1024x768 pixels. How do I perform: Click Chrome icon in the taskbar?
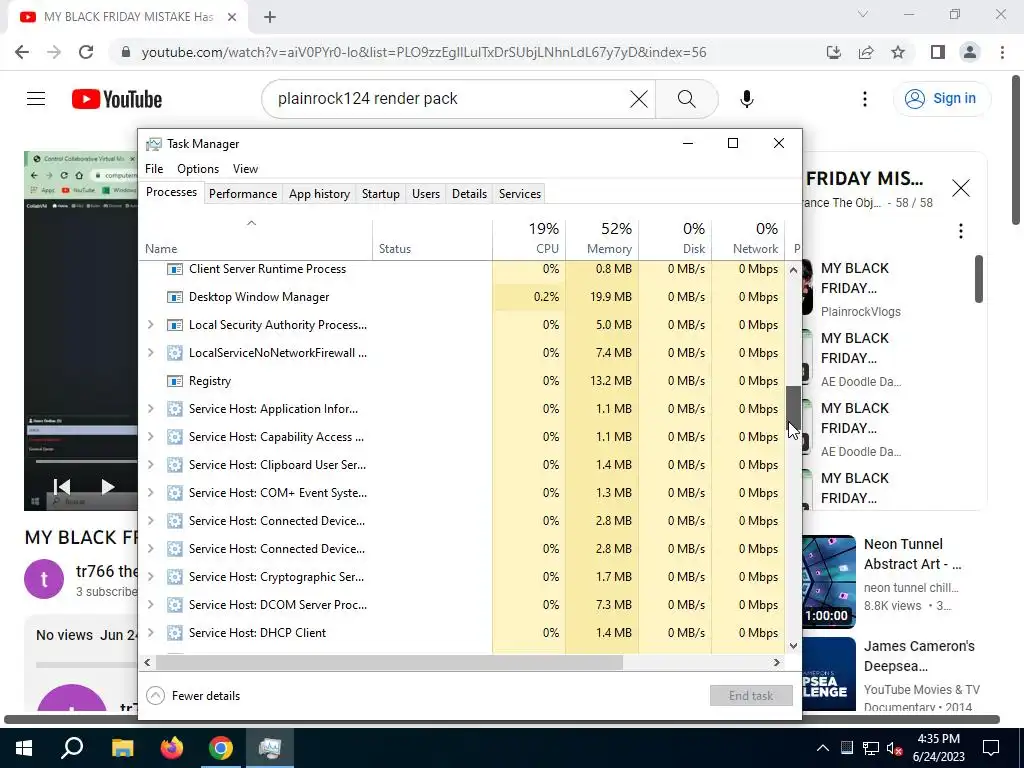(x=221, y=748)
